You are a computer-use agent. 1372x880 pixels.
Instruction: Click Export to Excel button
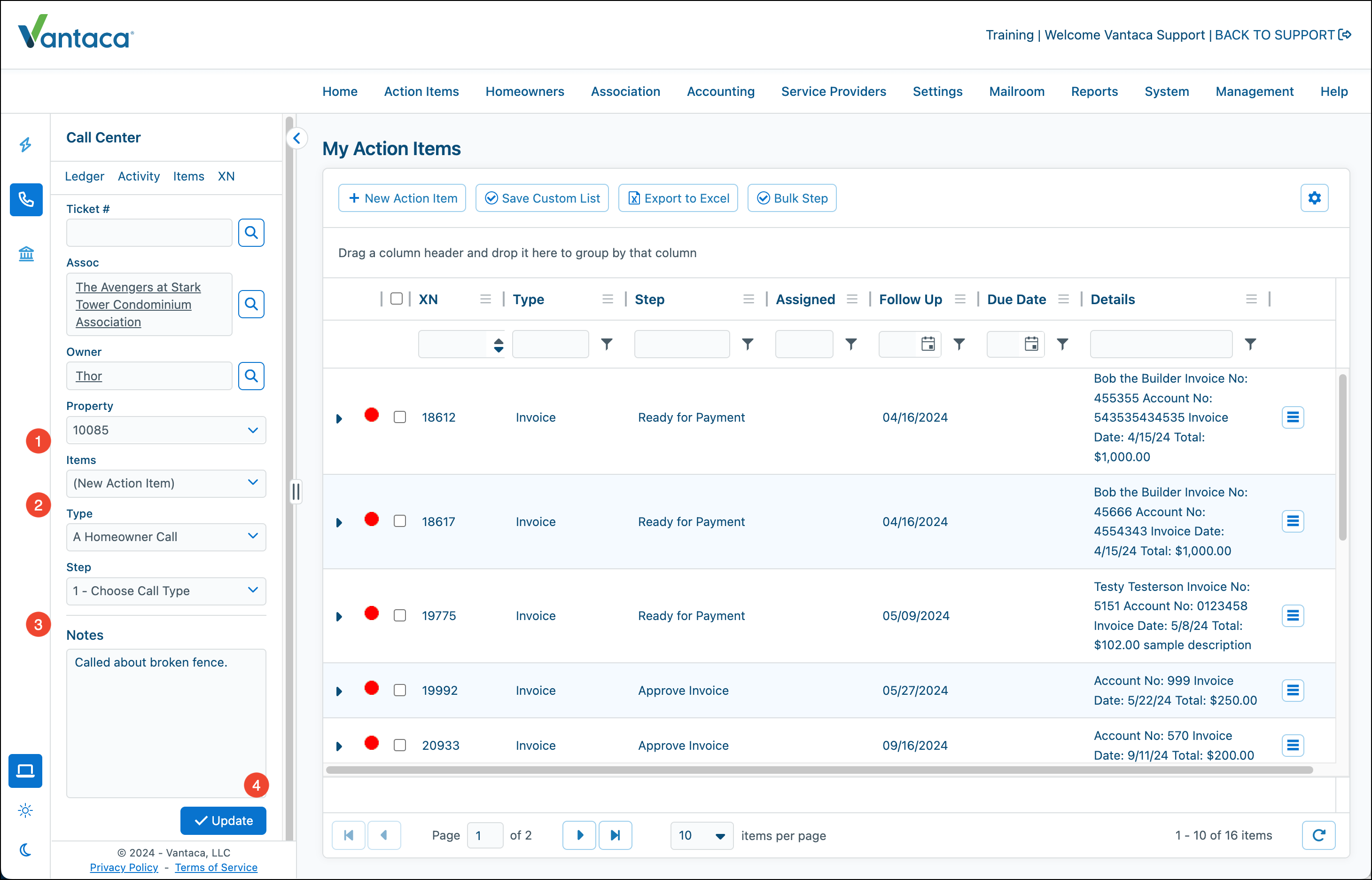(x=678, y=198)
